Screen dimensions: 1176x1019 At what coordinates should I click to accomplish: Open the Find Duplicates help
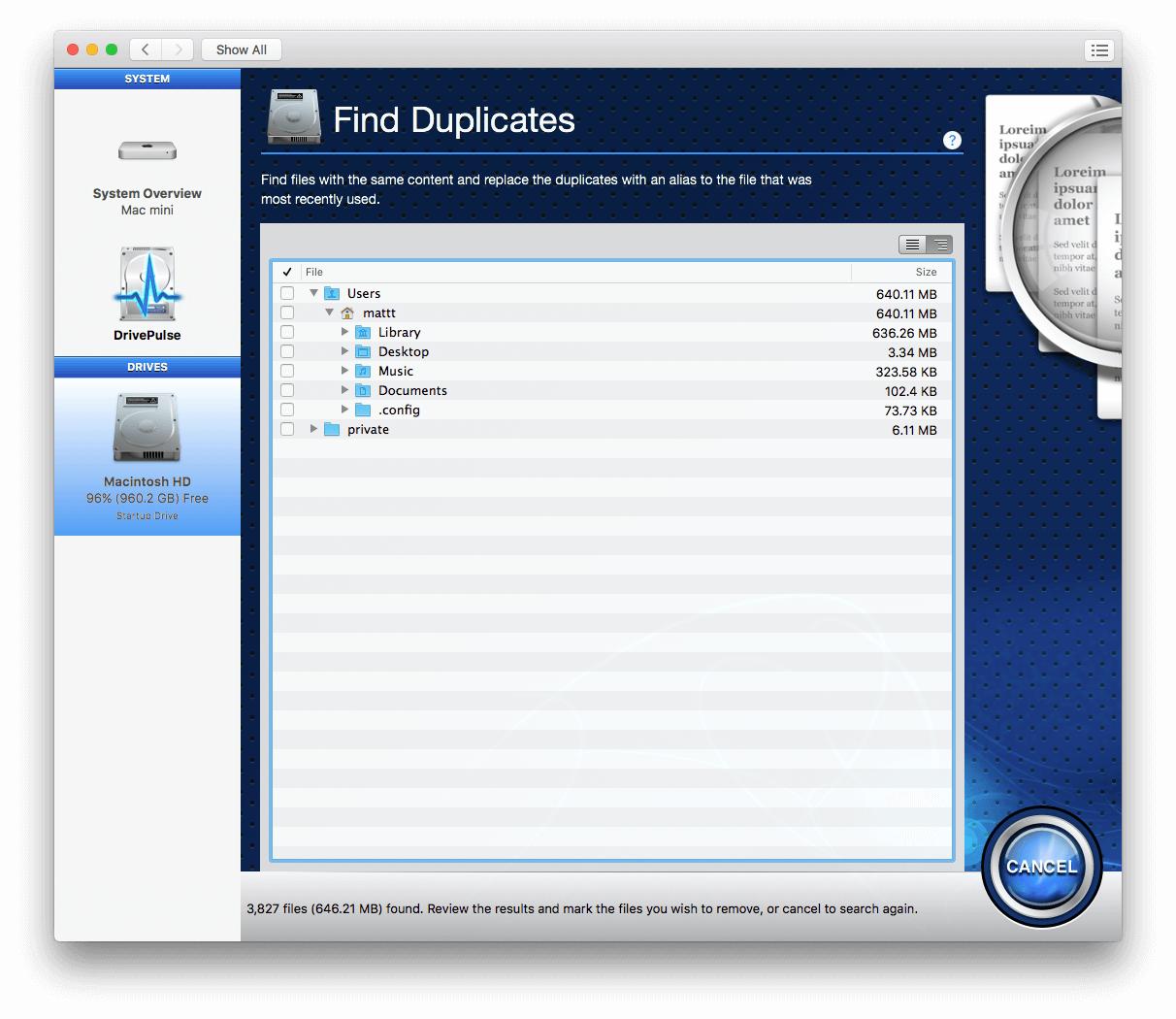click(x=952, y=140)
